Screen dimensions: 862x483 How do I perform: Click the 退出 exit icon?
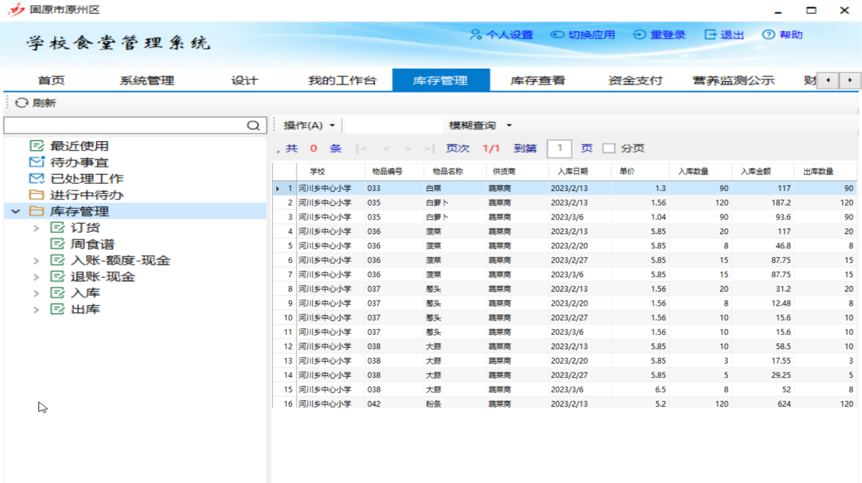coord(710,35)
